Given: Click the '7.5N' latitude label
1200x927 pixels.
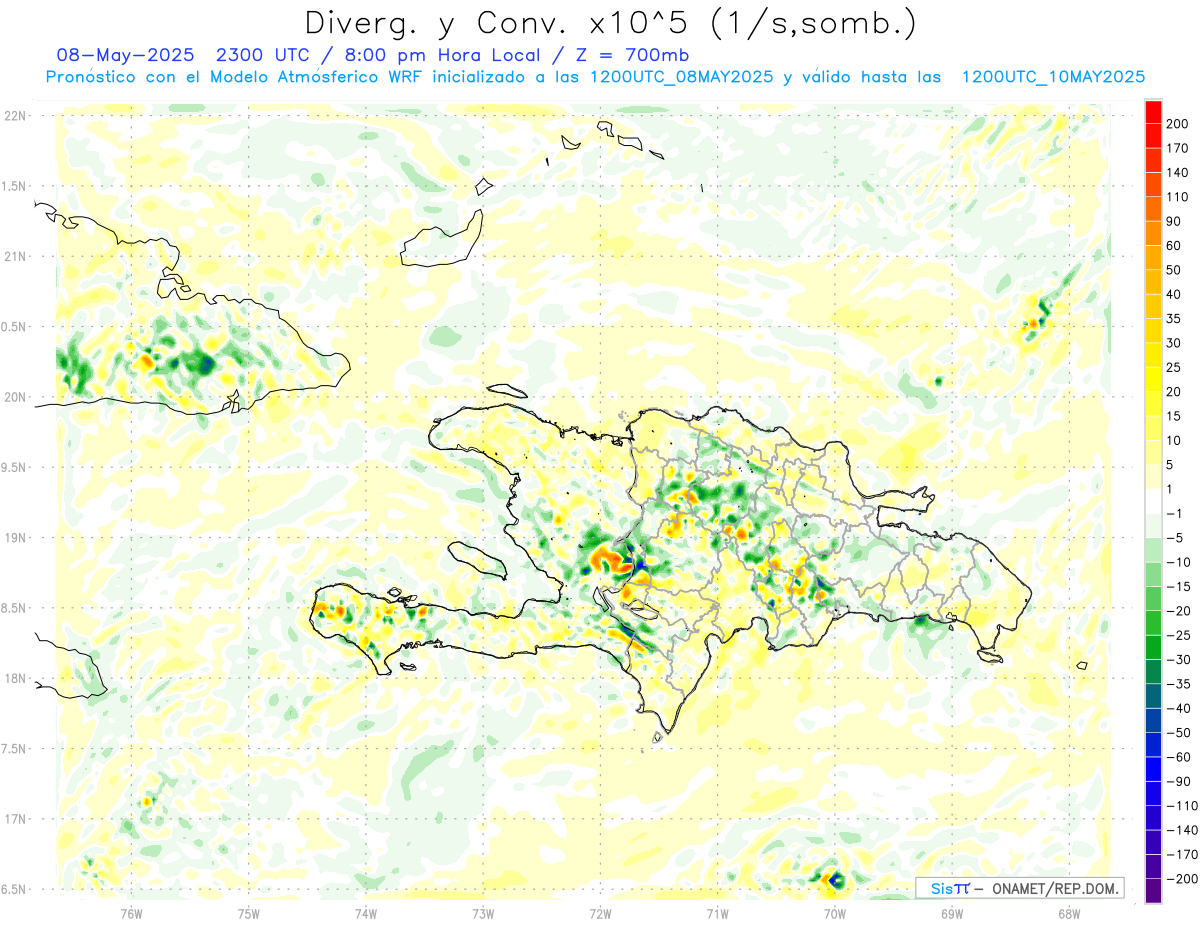Looking at the screenshot, I should [14, 748].
